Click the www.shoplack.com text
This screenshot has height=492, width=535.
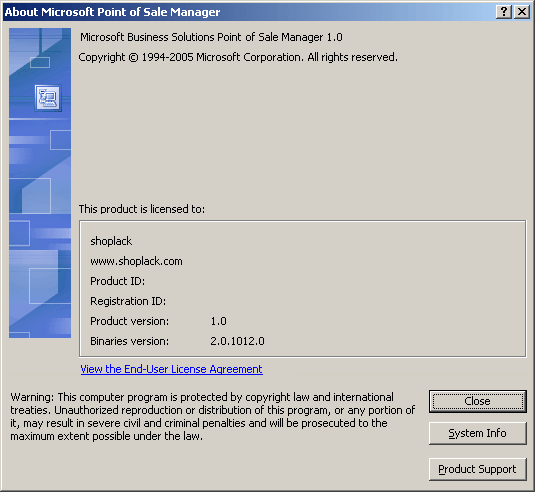click(x=136, y=261)
